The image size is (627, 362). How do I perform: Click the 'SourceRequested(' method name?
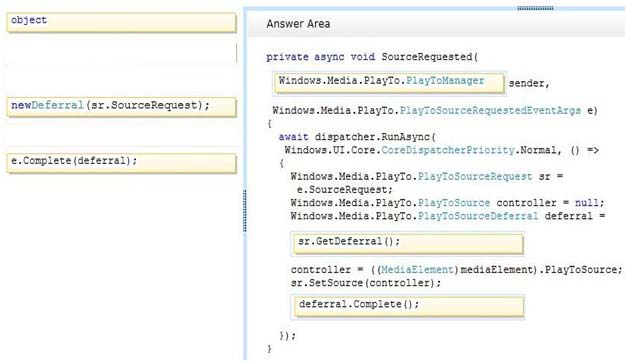pos(429,57)
